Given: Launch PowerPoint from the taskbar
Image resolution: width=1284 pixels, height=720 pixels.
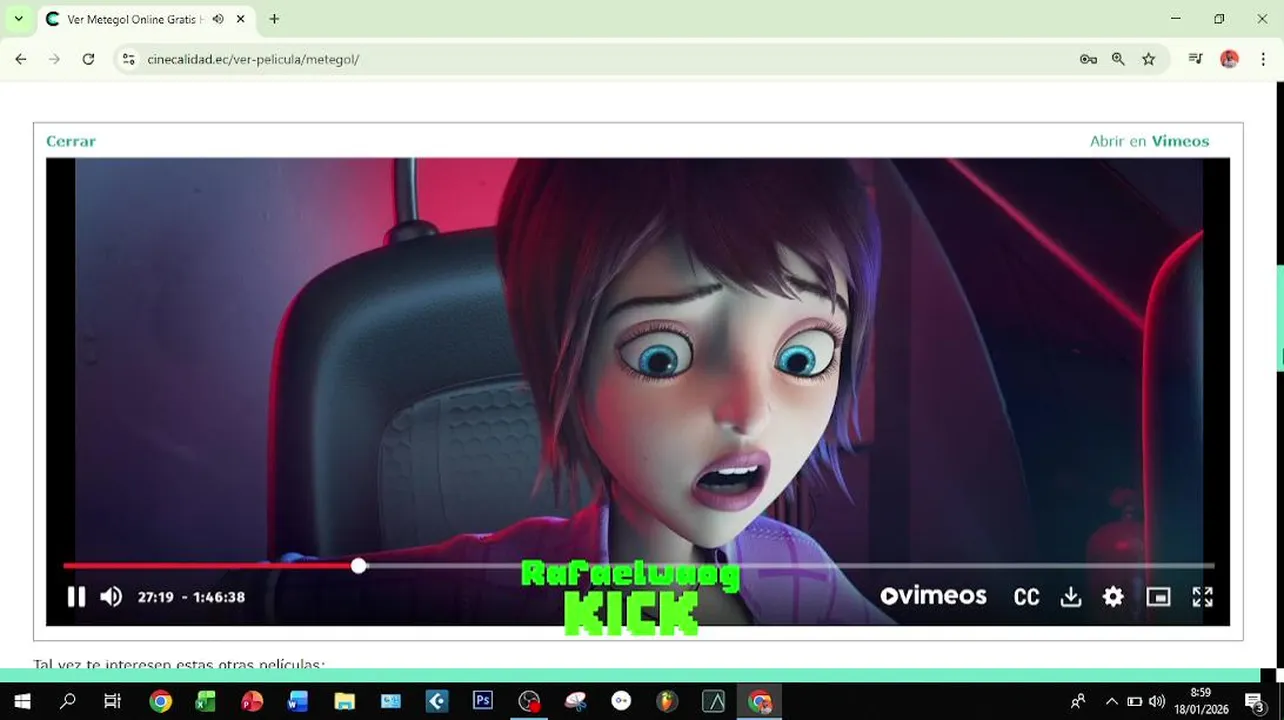Looking at the screenshot, I should pyautogui.click(x=252, y=702).
